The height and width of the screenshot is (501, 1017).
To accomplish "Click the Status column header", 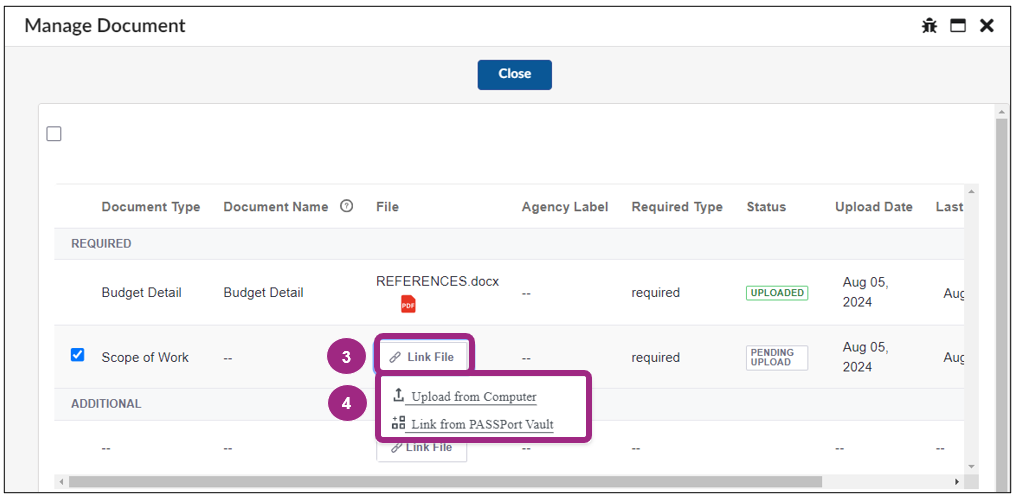I will pos(766,207).
